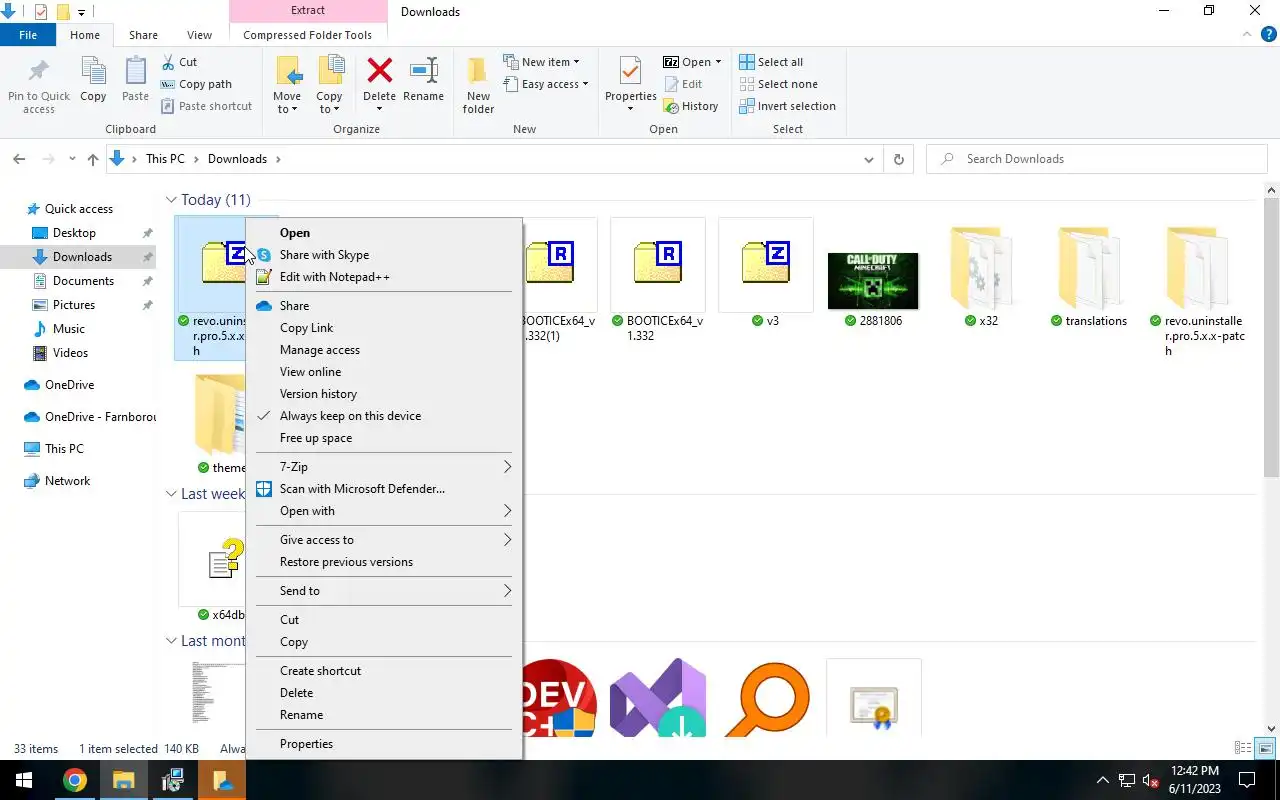Viewport: 1280px width, 800px height.
Task: Select the translations folder
Action: click(1089, 276)
